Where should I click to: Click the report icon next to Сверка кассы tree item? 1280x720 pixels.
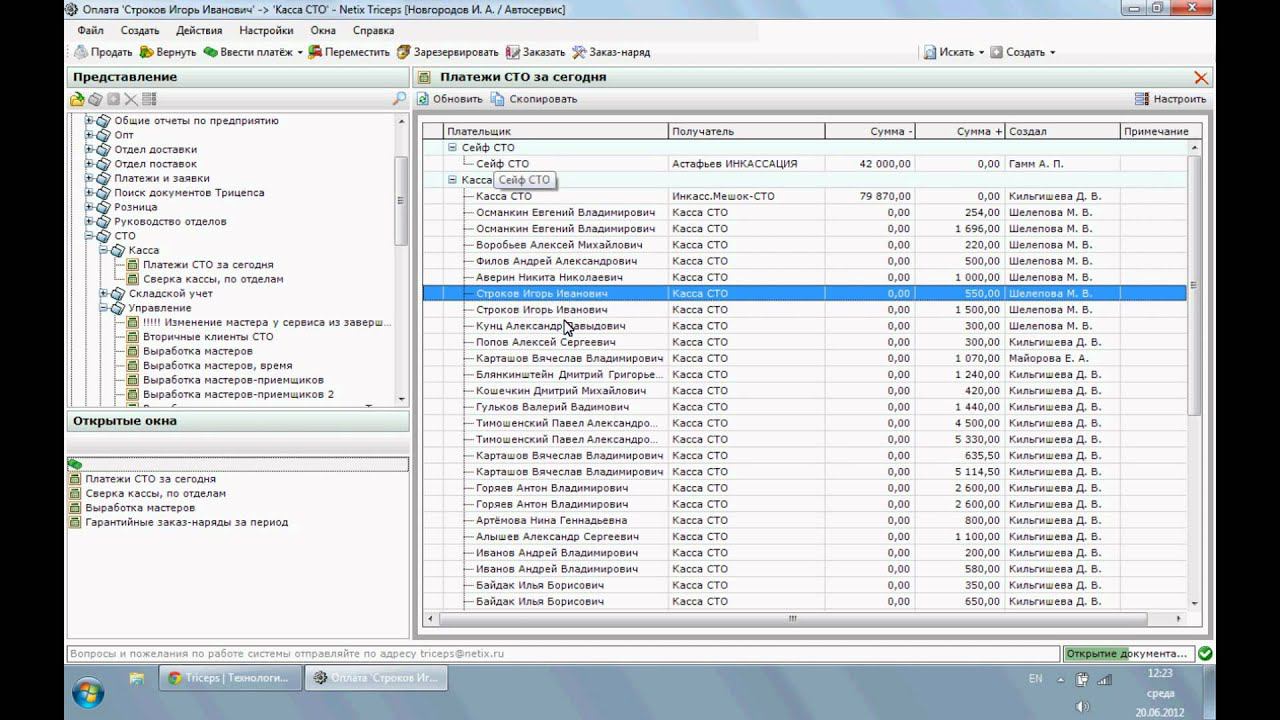tap(133, 279)
